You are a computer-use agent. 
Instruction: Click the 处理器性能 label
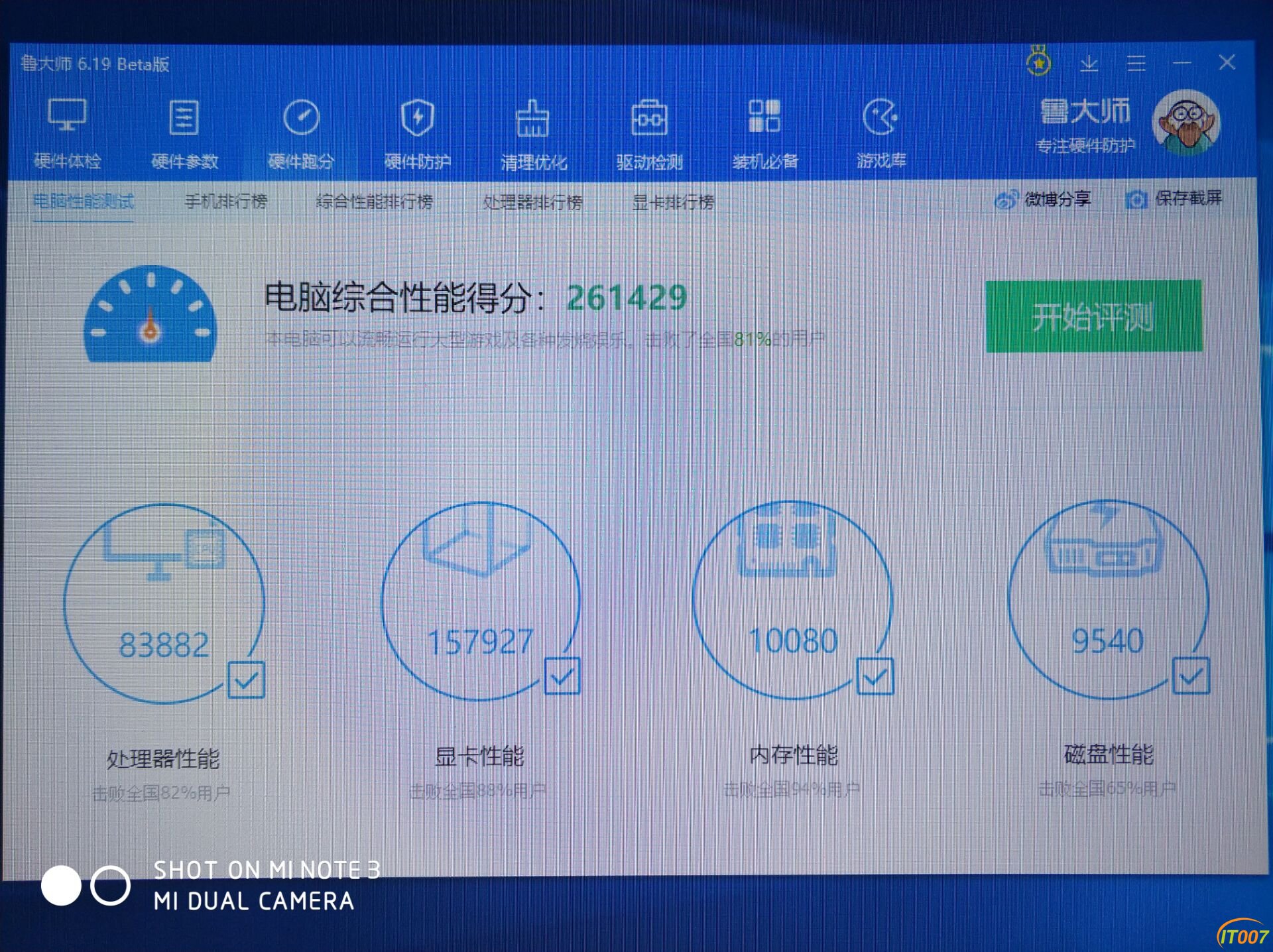[163, 759]
